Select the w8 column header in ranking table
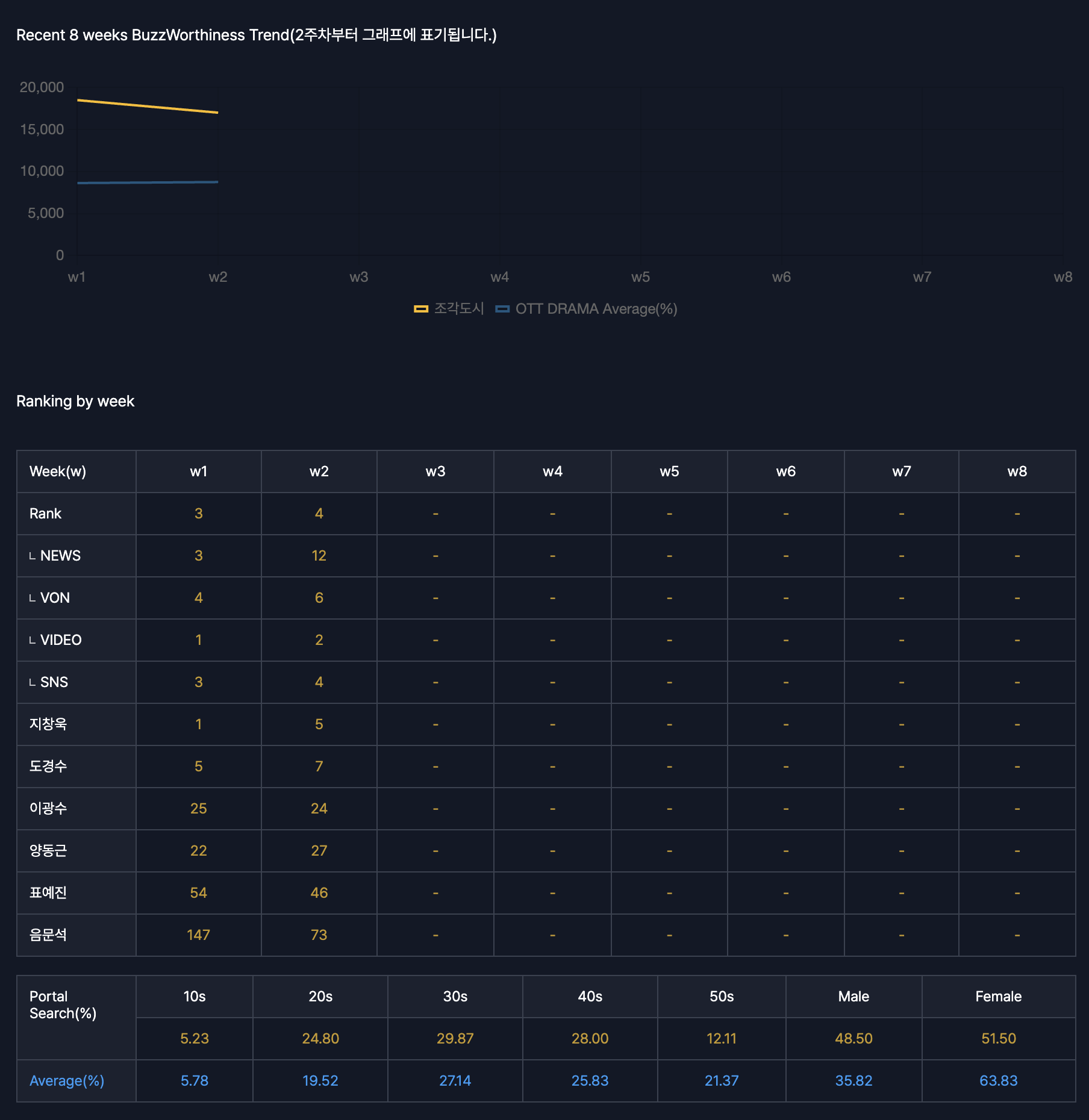 1017,471
